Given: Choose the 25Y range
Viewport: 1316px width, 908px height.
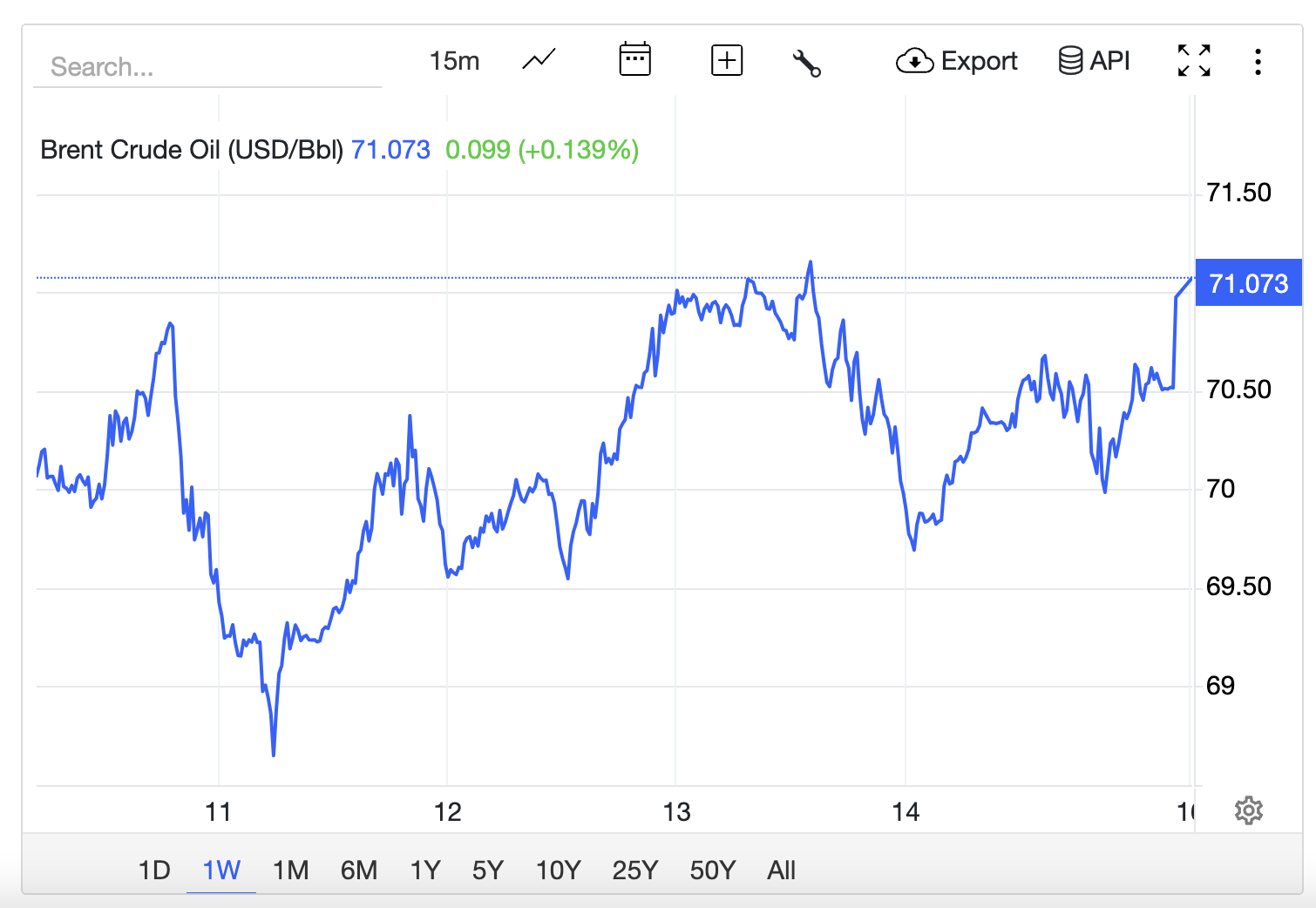Looking at the screenshot, I should pyautogui.click(x=635, y=870).
